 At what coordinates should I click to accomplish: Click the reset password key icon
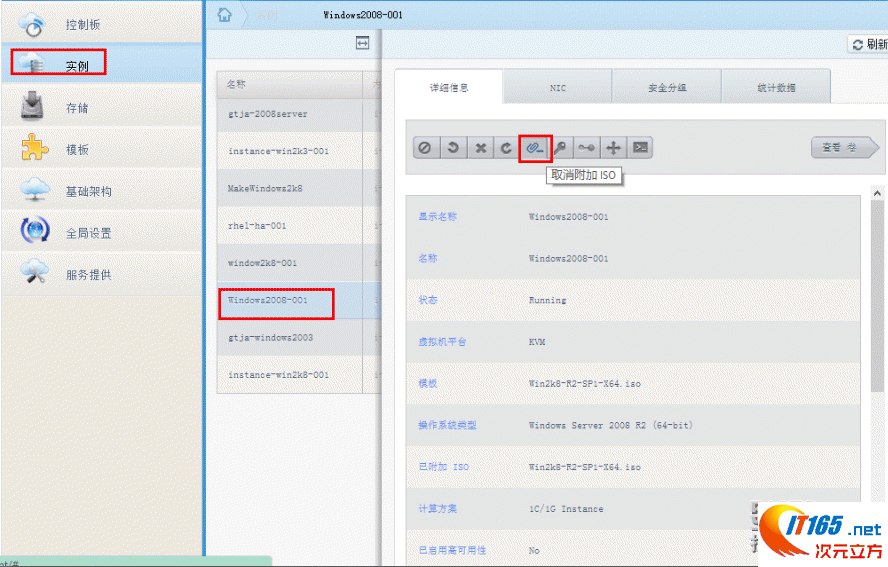(x=560, y=148)
